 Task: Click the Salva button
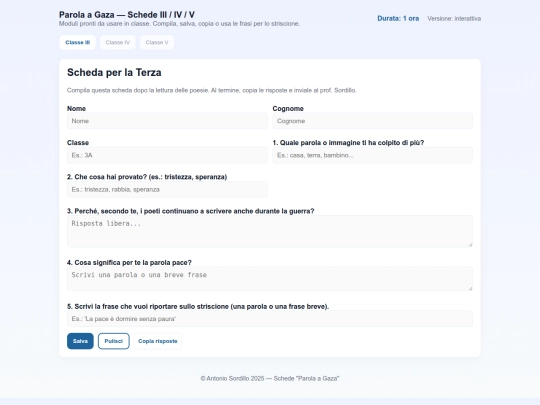coord(80,341)
